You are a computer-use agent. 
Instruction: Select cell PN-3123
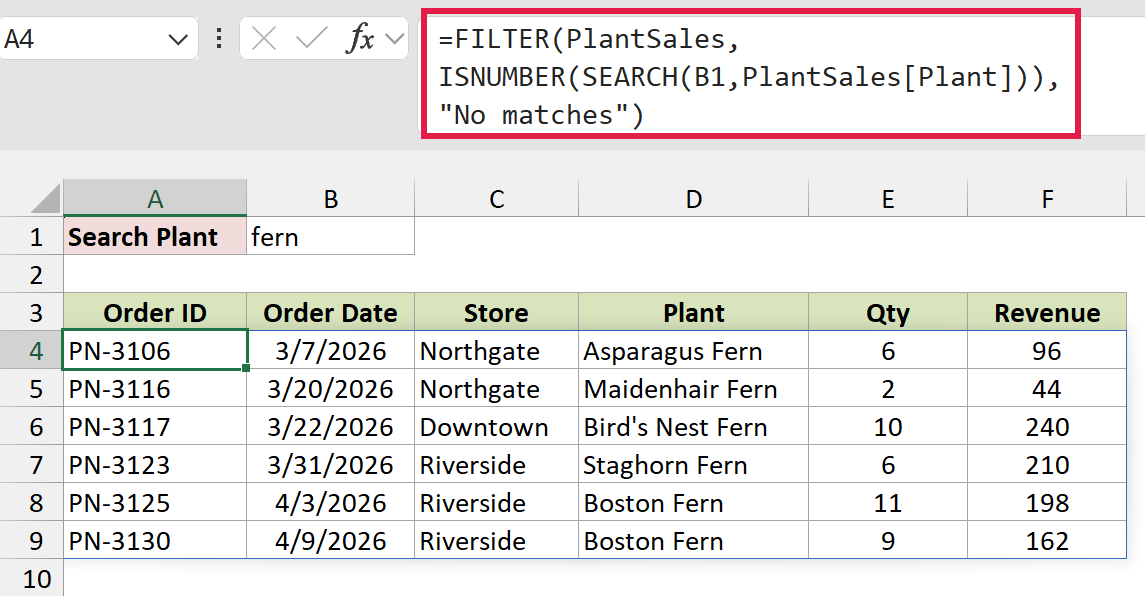coord(155,465)
